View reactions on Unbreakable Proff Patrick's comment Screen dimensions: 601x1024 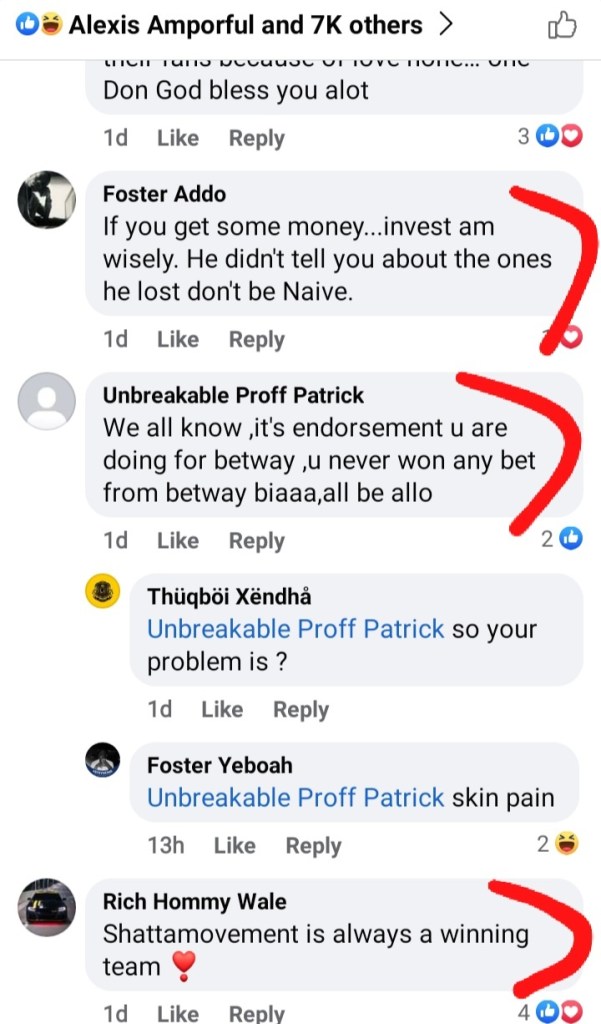pyautogui.click(x=562, y=539)
